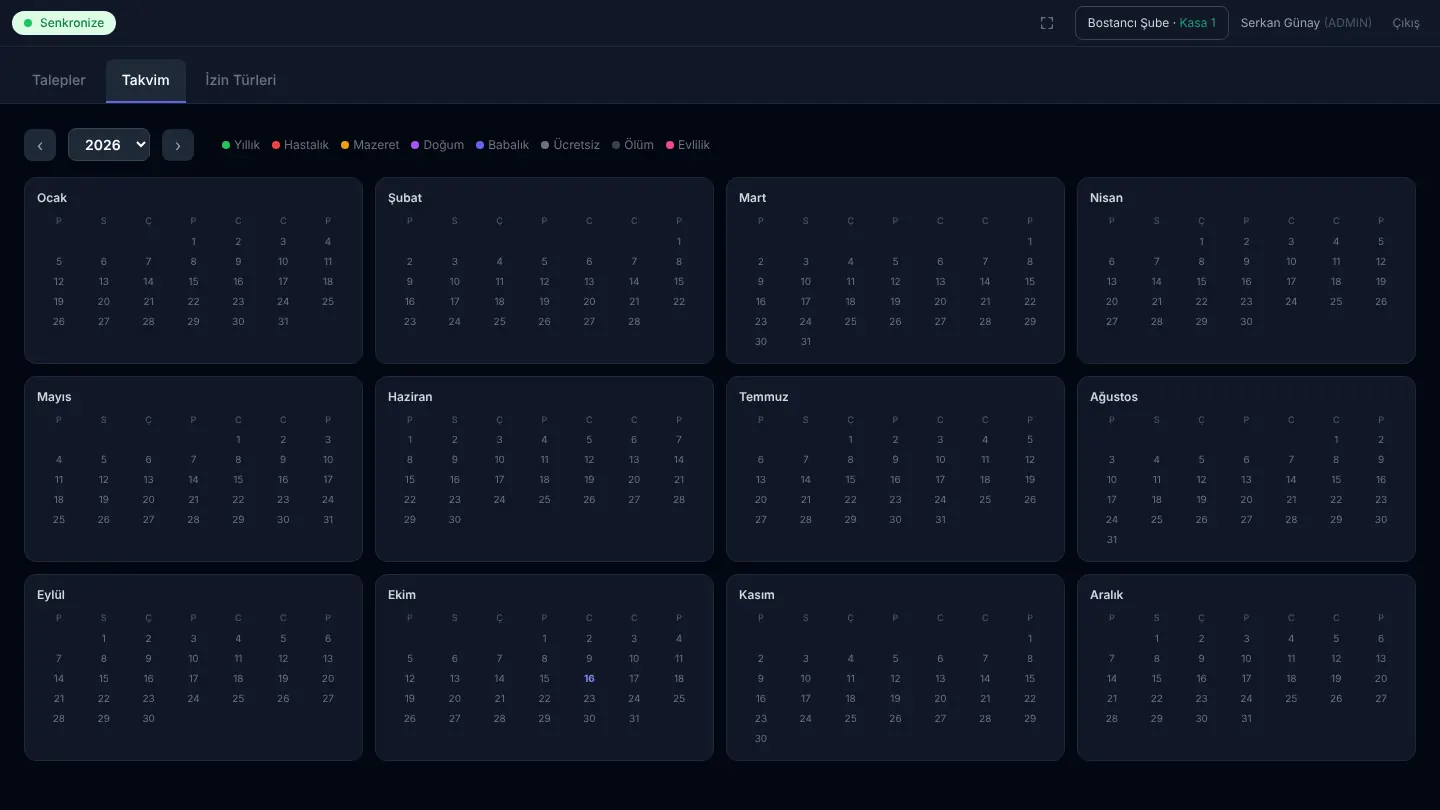1440x810 pixels.
Task: Click the Çıkış logout link
Action: [1406, 23]
